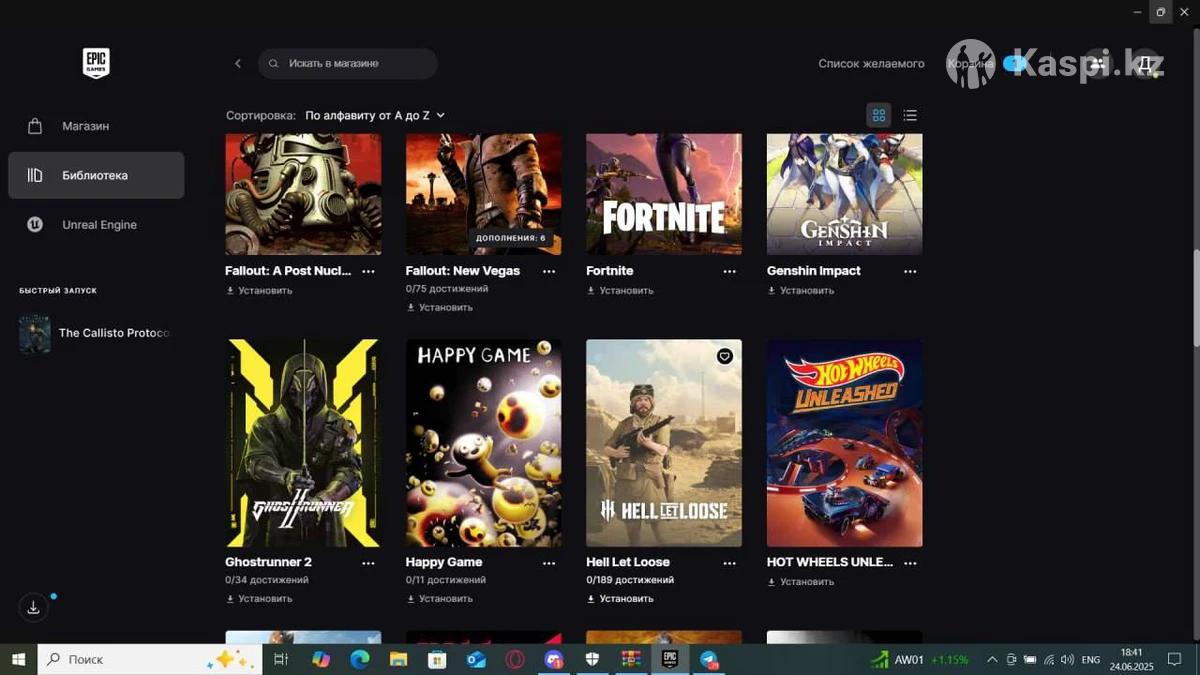Open the downloads icon in sidebar

pyautogui.click(x=33, y=607)
